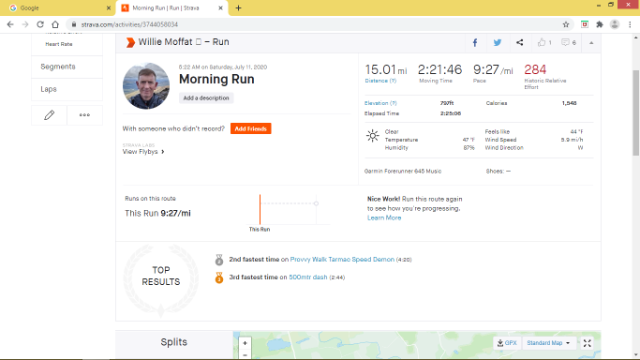Image resolution: width=640 pixels, height=360 pixels.
Task: Click the Learn More link
Action: point(384,218)
